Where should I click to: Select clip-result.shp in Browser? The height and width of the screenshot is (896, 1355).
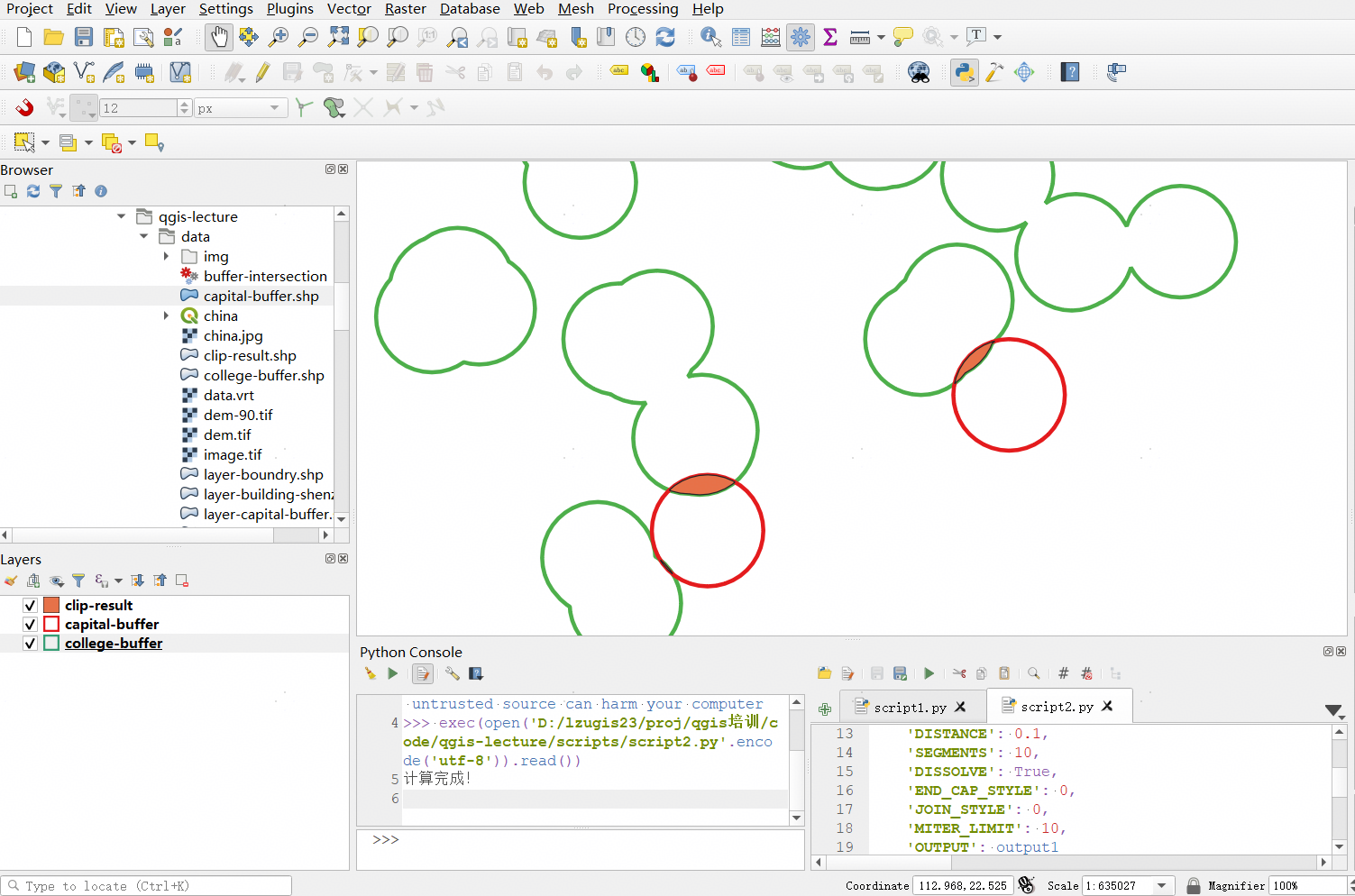coord(250,356)
